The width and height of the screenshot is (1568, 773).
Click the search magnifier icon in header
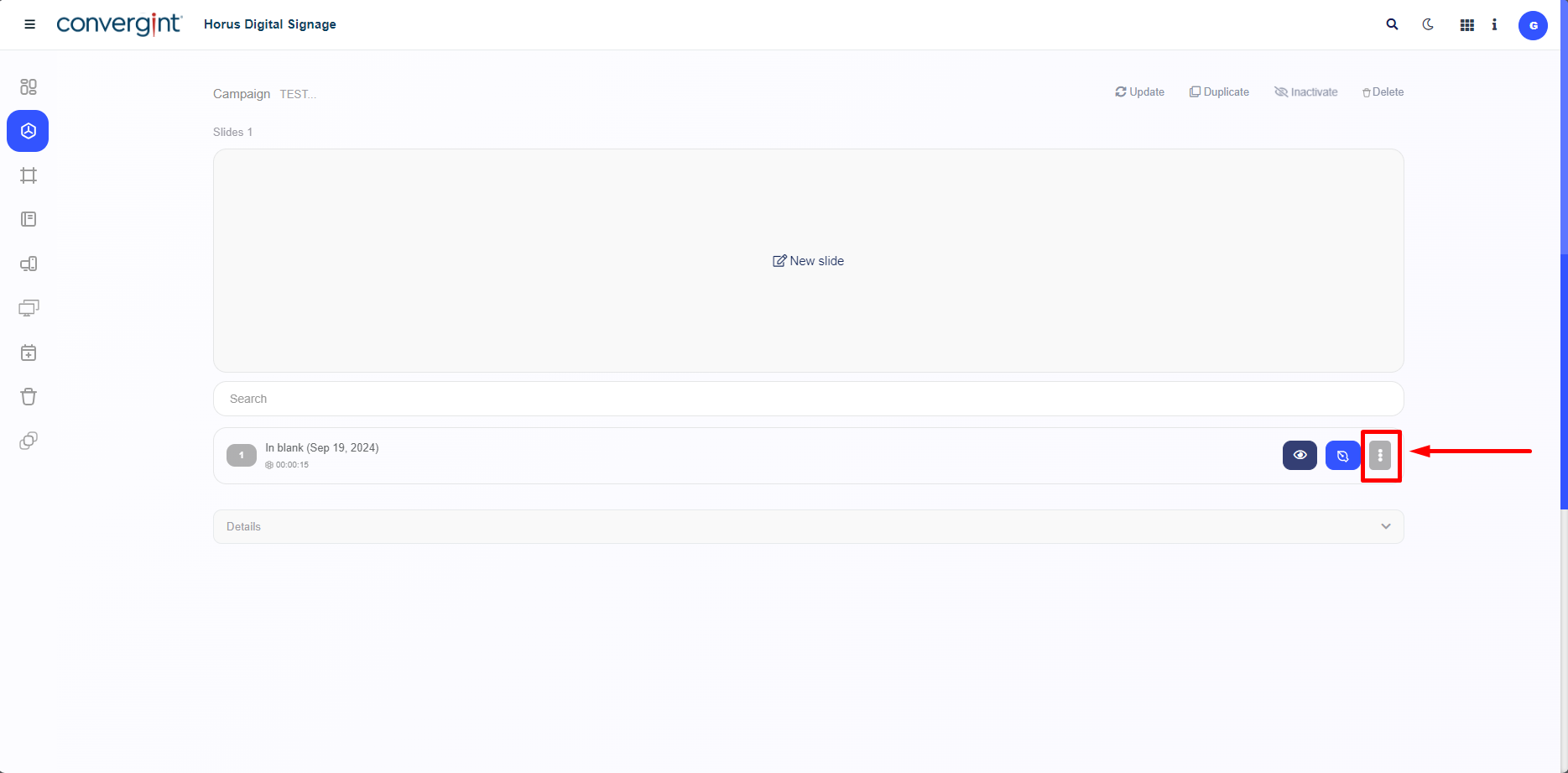click(1392, 24)
